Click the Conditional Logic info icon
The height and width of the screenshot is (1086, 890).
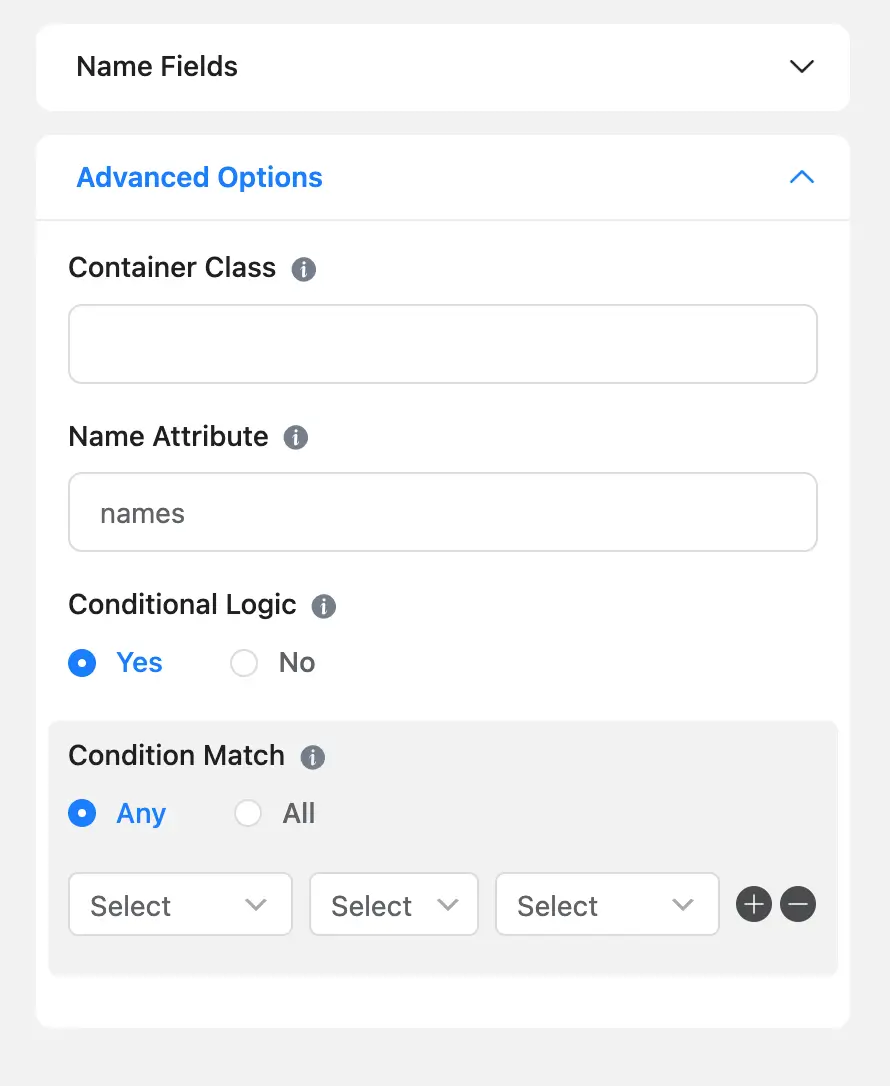[x=323, y=606]
